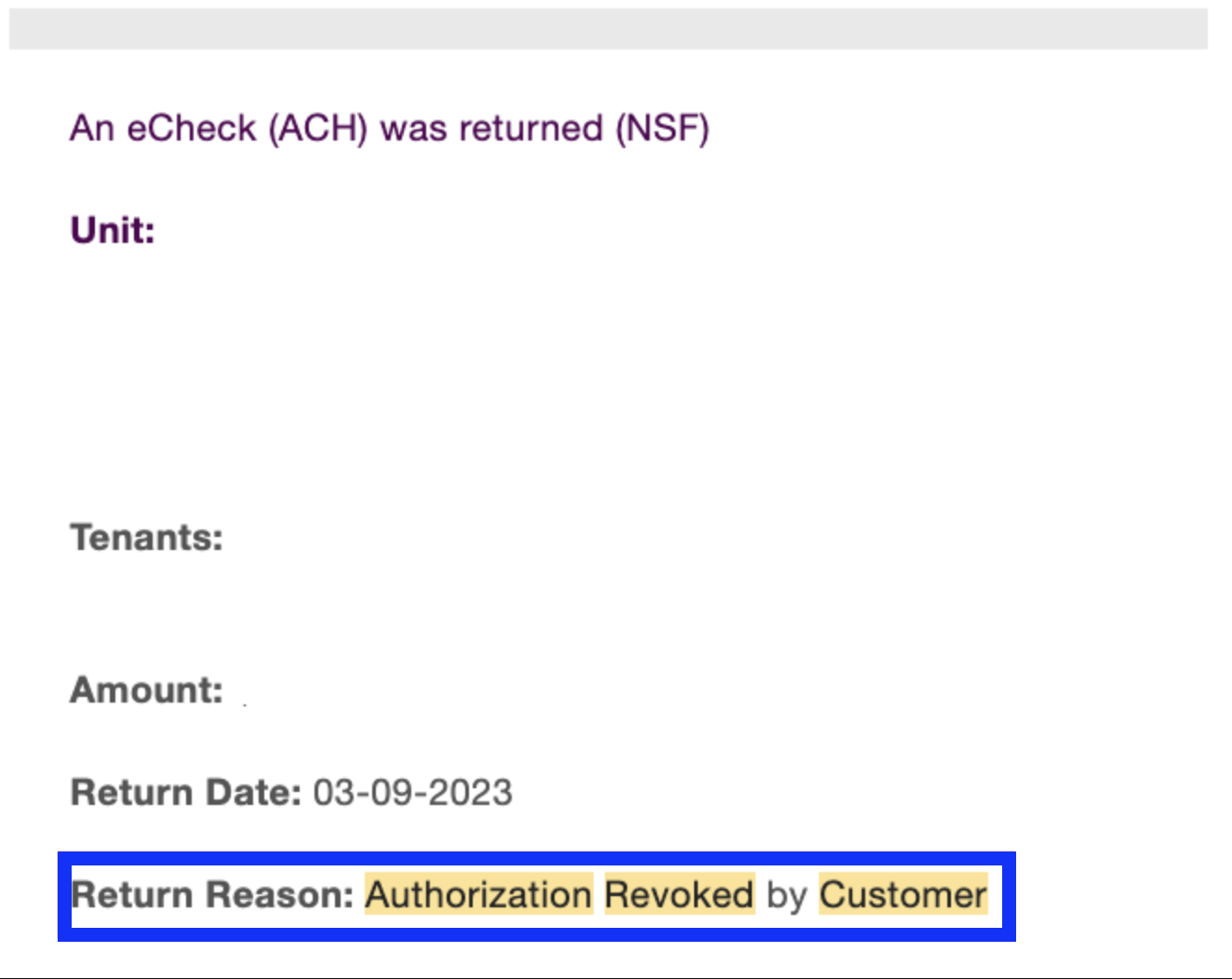This screenshot has width=1232, height=979.
Task: Click the highlighted word "Authorization"
Action: point(478,894)
